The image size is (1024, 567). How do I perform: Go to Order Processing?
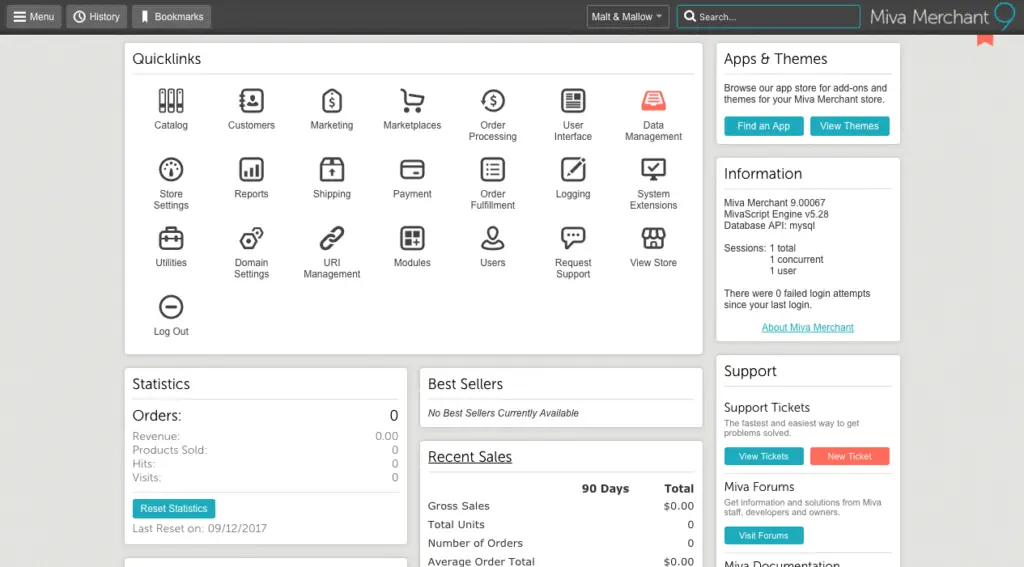[x=492, y=115]
